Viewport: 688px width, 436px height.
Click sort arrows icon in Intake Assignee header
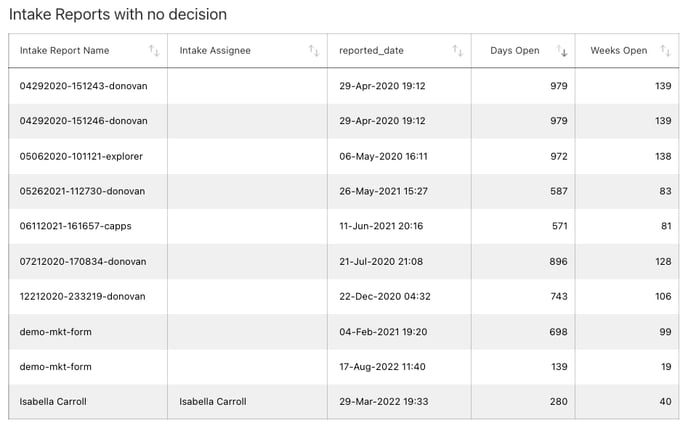(313, 51)
